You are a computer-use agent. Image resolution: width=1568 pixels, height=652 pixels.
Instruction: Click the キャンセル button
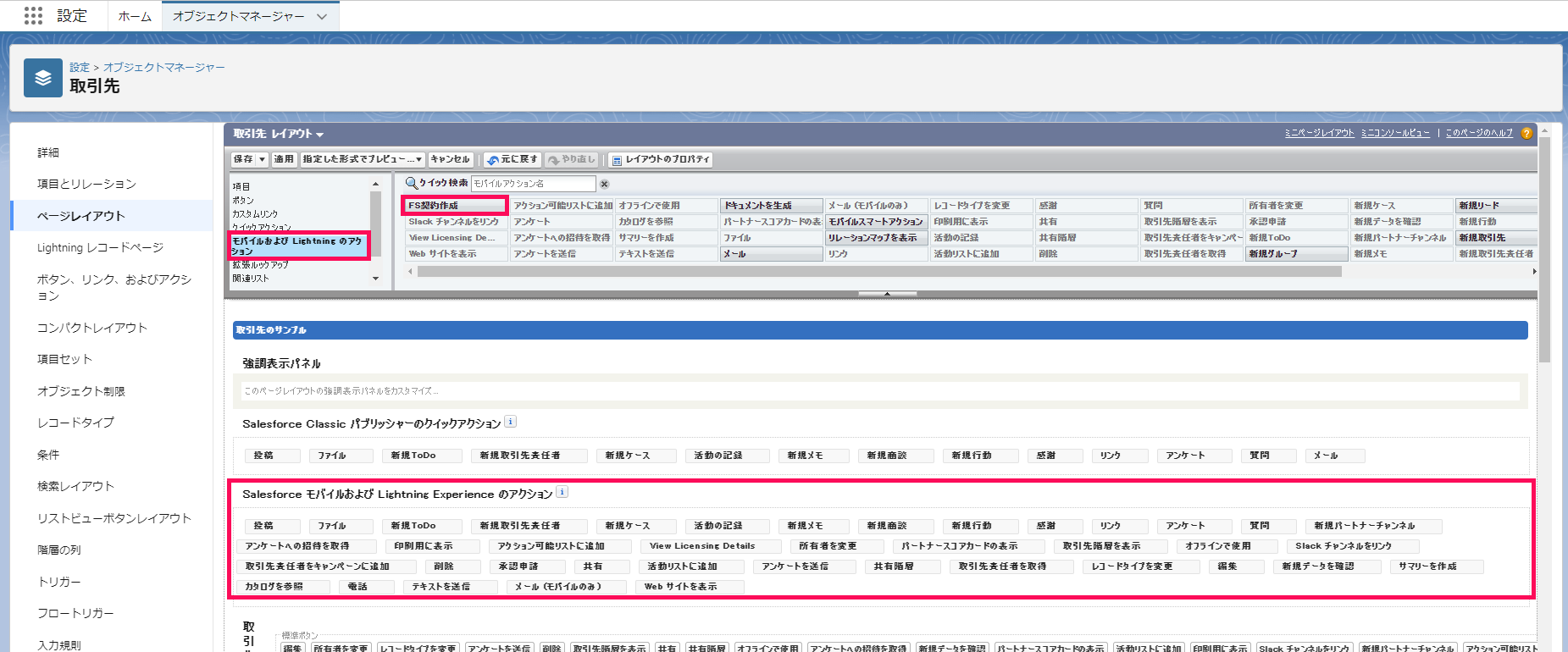[450, 159]
